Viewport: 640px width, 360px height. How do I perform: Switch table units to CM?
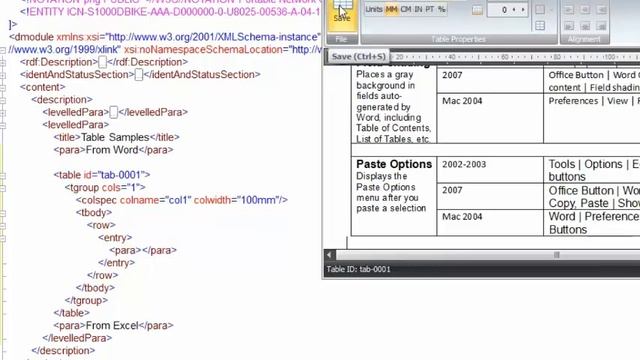pyautogui.click(x=406, y=9)
